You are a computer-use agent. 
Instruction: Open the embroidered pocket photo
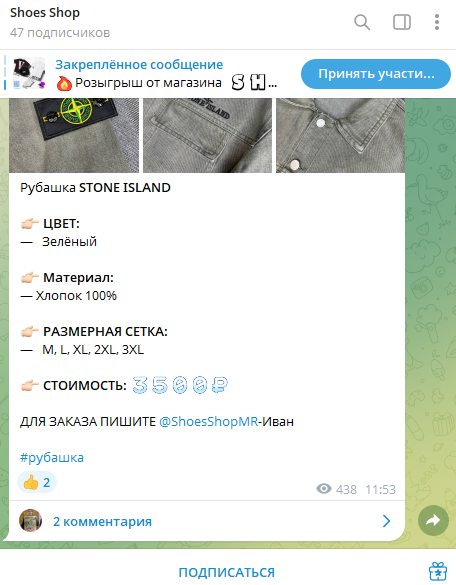[207, 135]
